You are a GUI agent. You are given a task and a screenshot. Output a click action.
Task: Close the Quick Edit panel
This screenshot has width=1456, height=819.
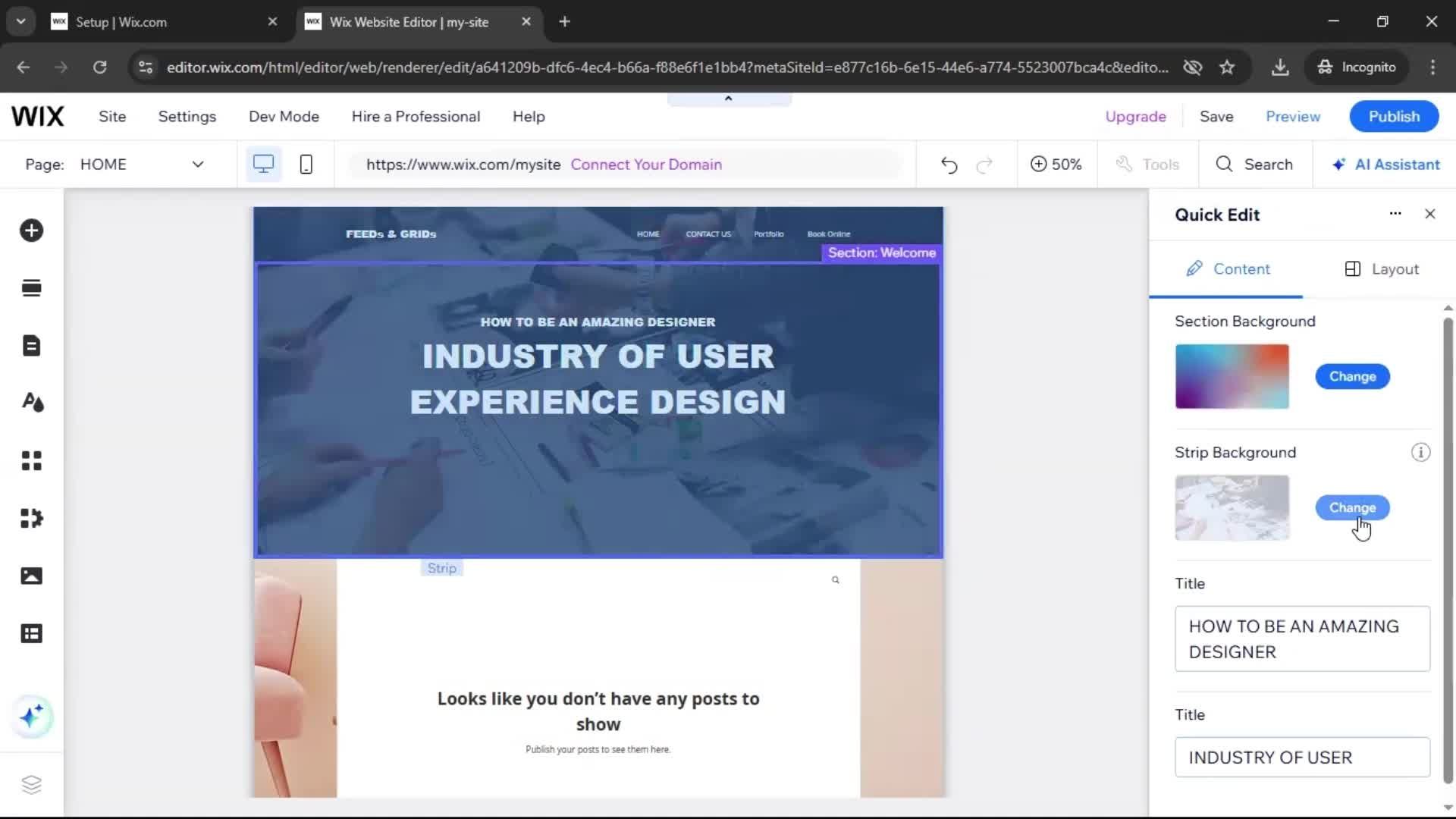point(1430,214)
